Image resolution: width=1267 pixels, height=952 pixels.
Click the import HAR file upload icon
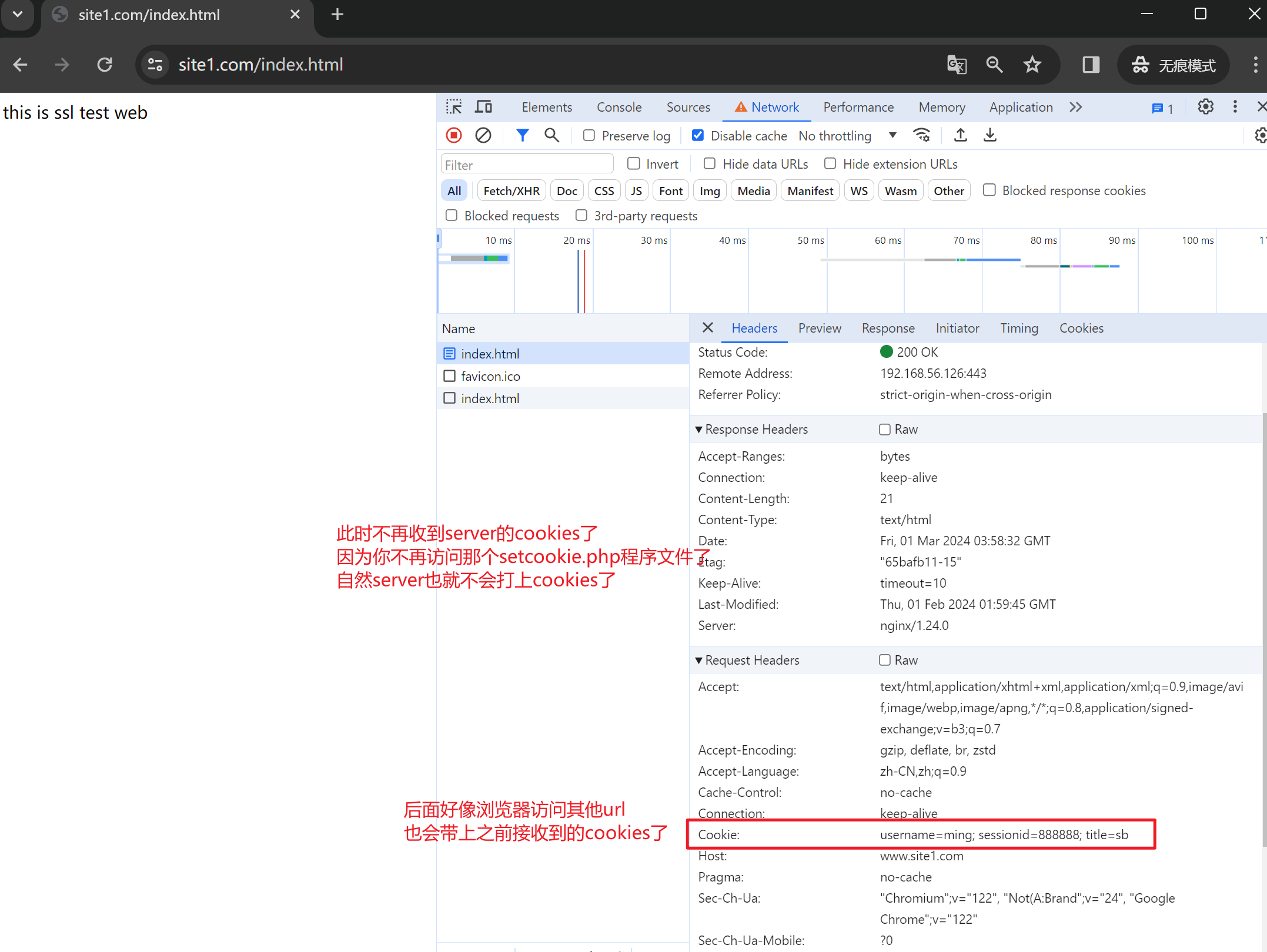pos(960,136)
